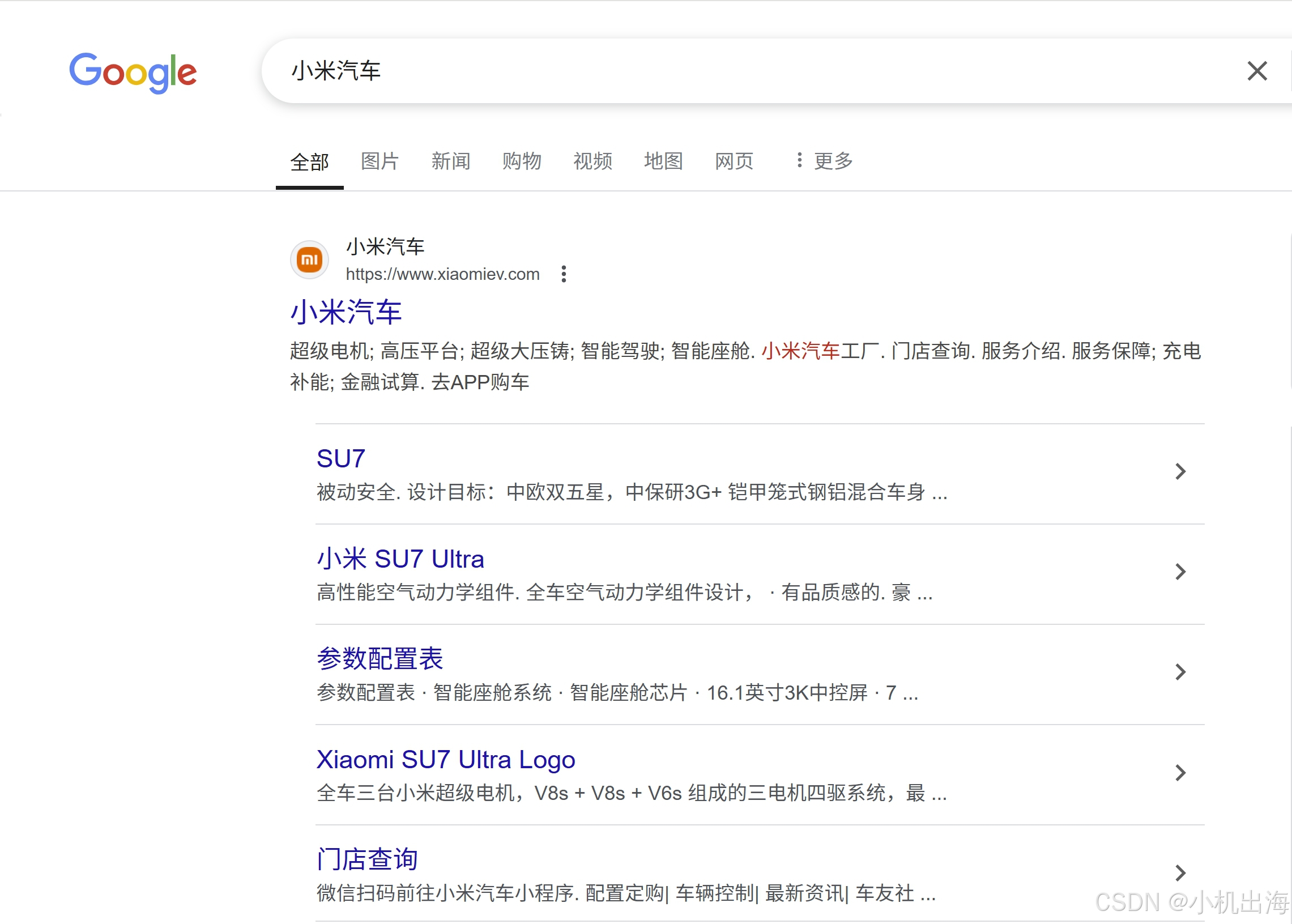
Task: Open the 购物 tab
Action: pos(522,161)
